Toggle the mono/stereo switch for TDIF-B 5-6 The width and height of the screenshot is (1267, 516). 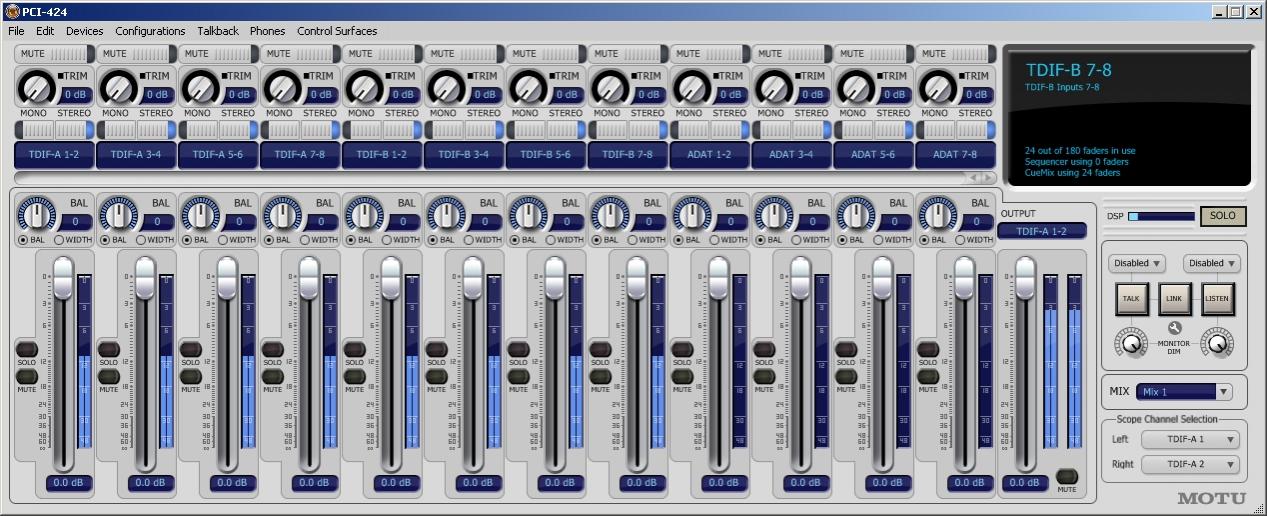click(545, 130)
